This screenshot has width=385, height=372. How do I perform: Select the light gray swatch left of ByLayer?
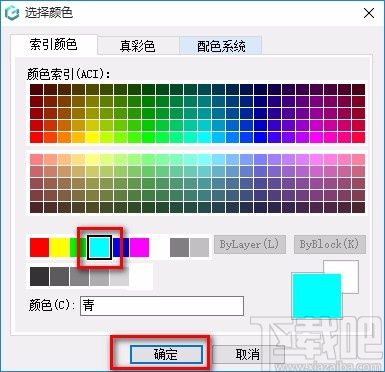(x=199, y=247)
